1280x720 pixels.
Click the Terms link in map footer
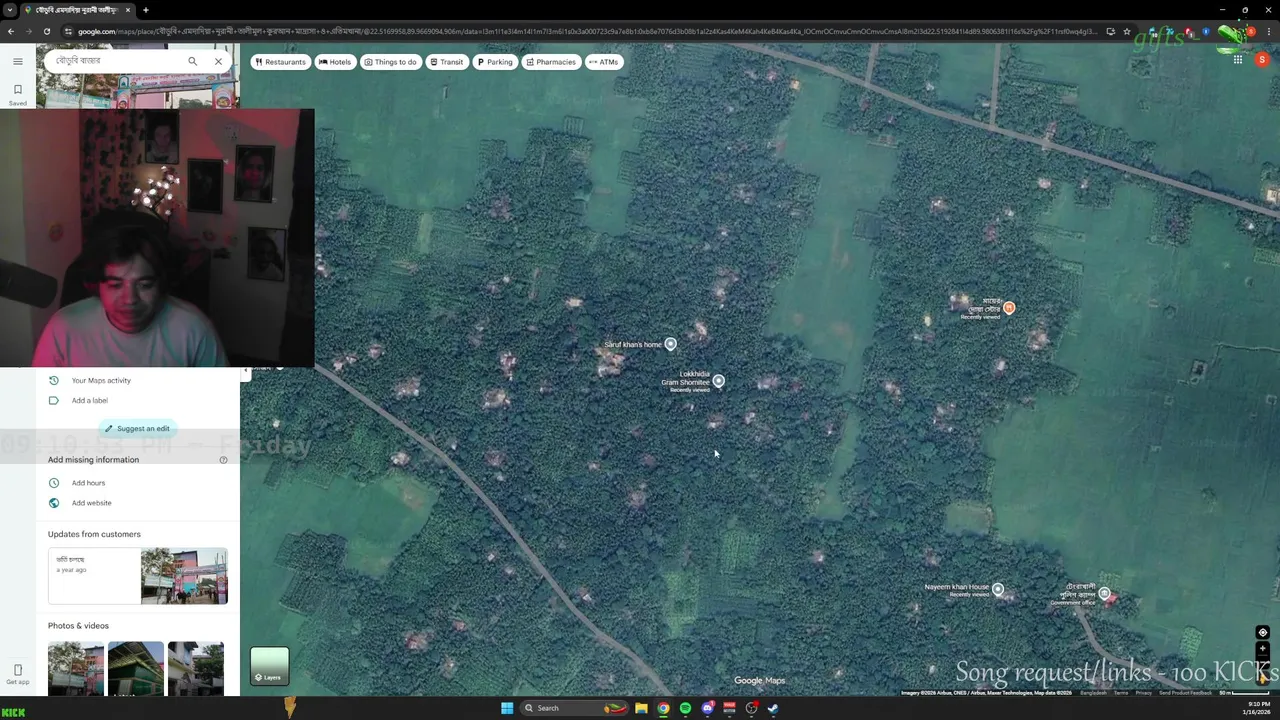[1121, 693]
